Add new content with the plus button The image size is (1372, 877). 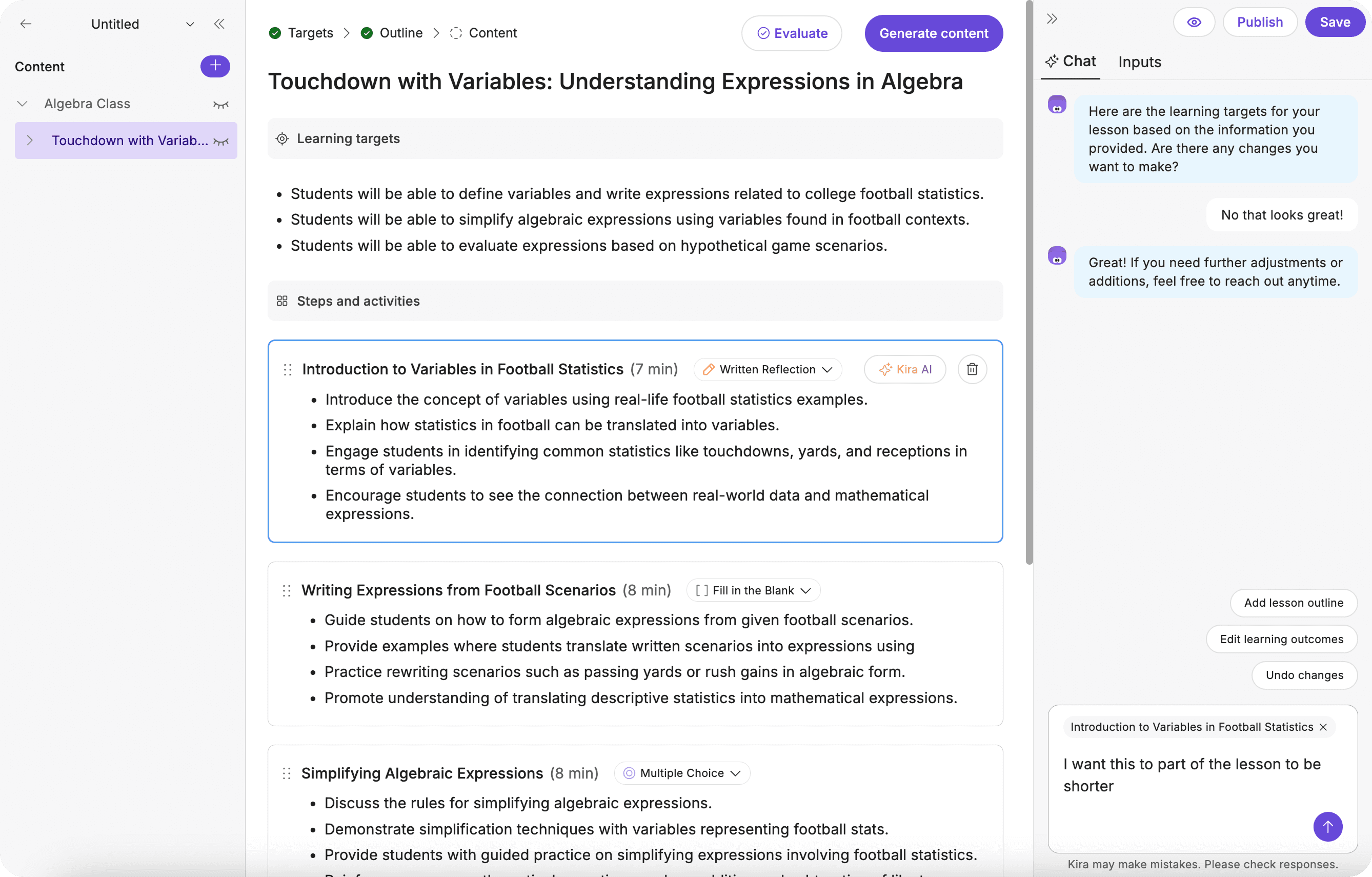(x=215, y=66)
